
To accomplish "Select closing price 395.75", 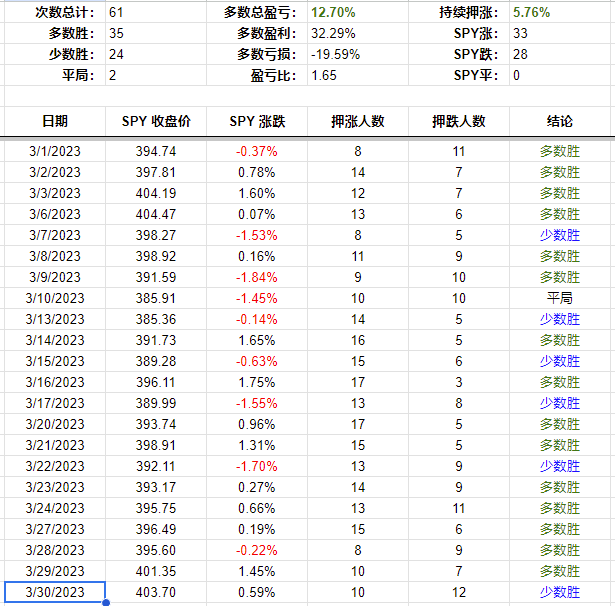I will coord(156,508).
